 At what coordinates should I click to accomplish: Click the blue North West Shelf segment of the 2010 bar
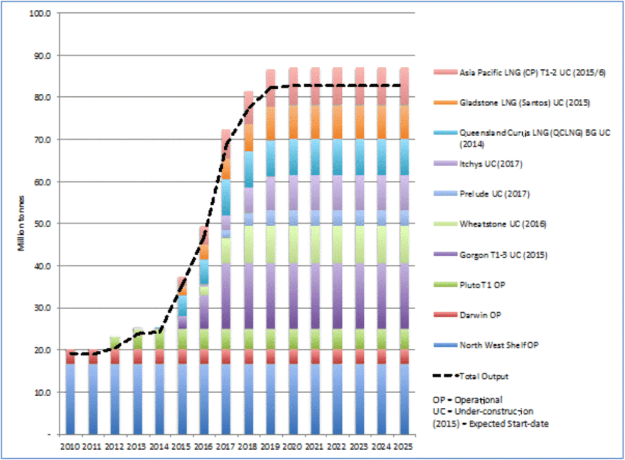(69, 400)
